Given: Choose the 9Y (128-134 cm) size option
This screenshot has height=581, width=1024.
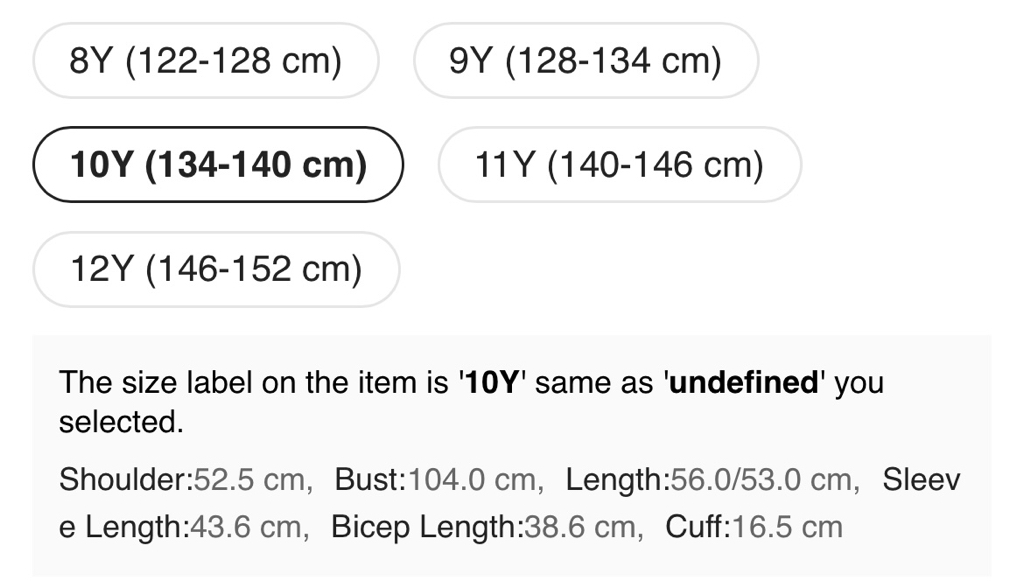Looking at the screenshot, I should point(585,61).
